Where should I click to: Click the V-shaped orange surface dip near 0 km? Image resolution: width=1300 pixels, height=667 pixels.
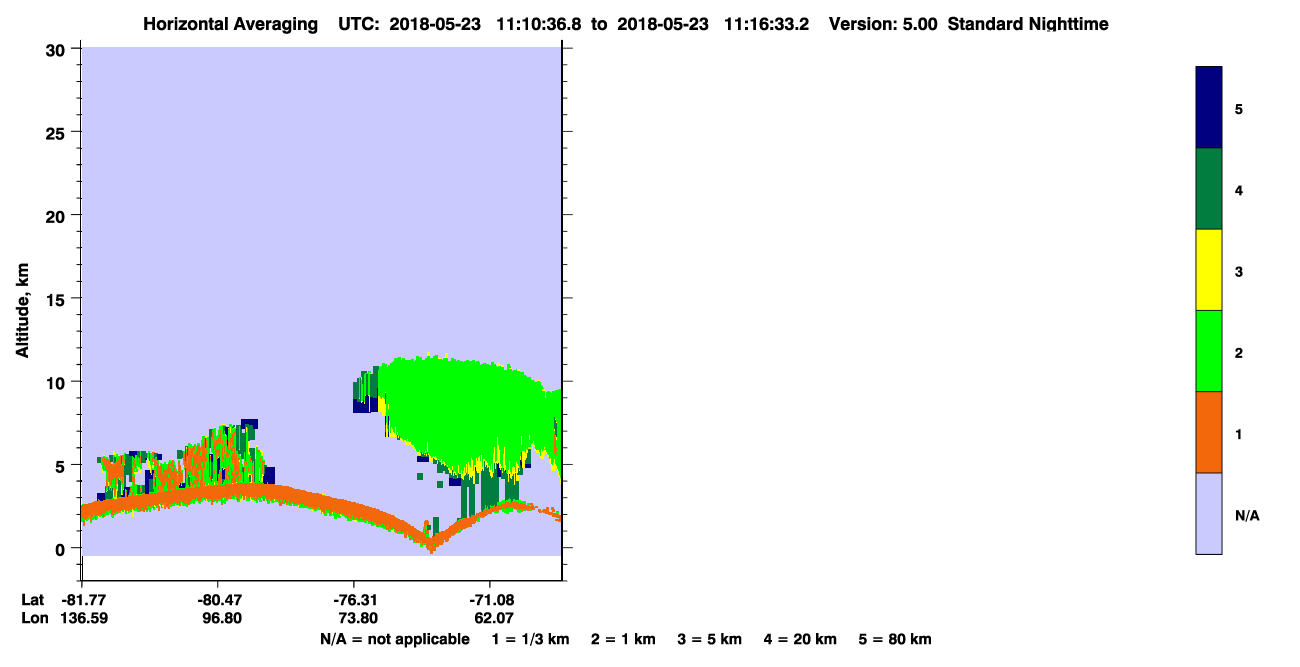431,541
